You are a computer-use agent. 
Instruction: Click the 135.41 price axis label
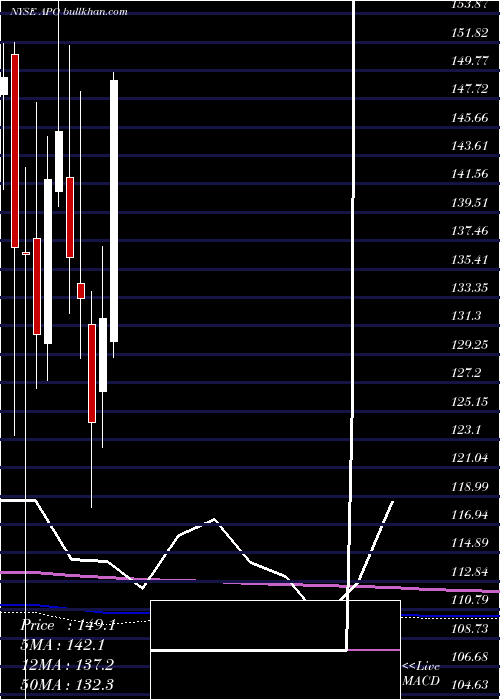point(470,260)
